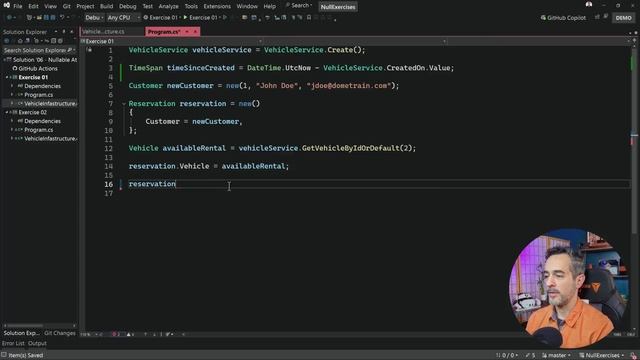Select Program.cs under Exercise 01
The height and width of the screenshot is (360, 640).
(38, 95)
